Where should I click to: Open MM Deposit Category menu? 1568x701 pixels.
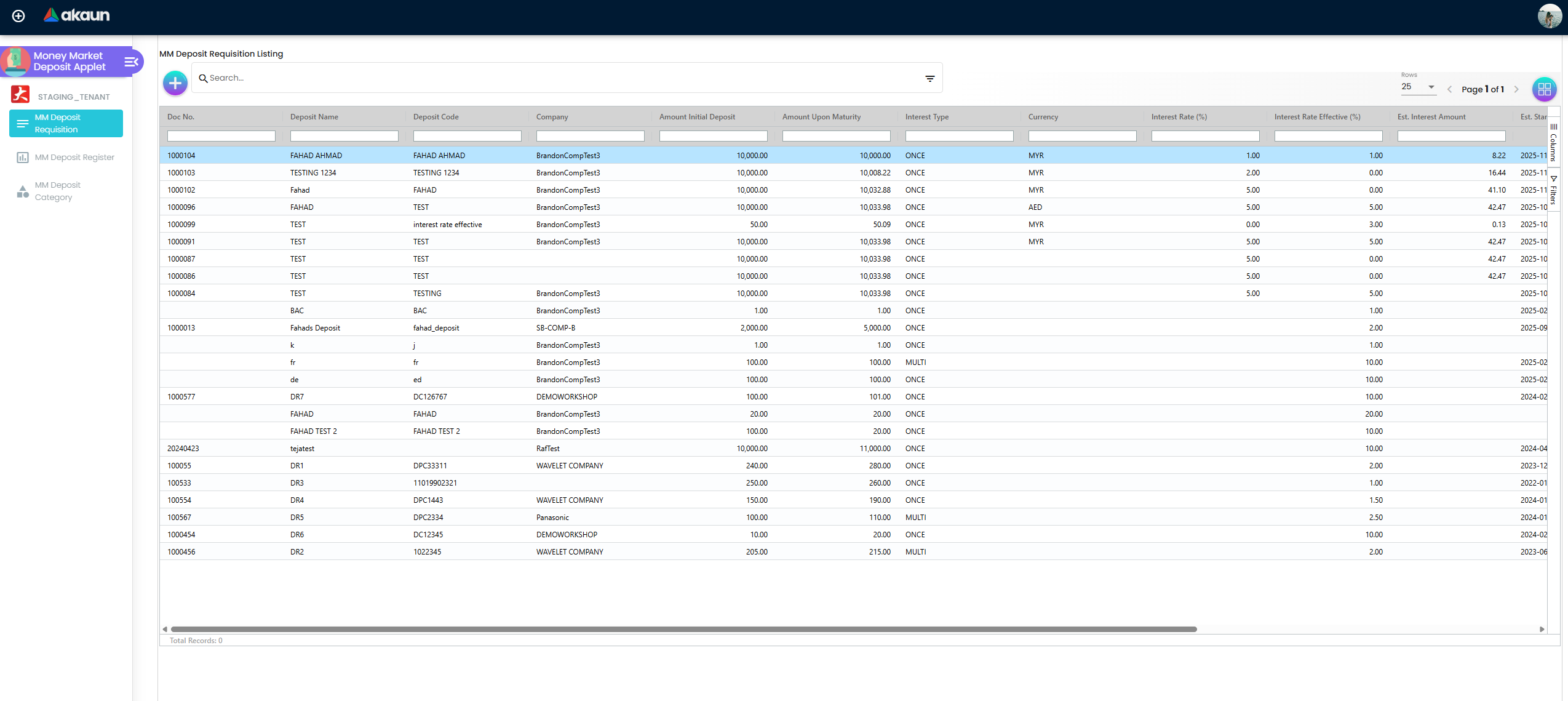[66, 191]
